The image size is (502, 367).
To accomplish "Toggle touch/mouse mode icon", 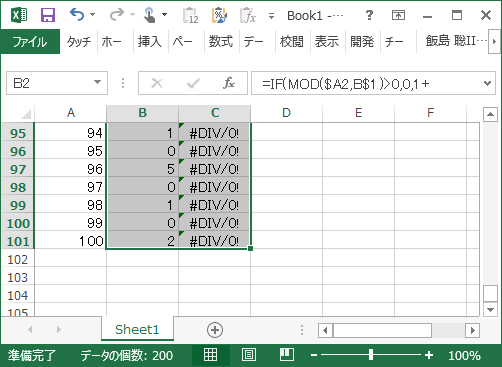I will pos(149,15).
